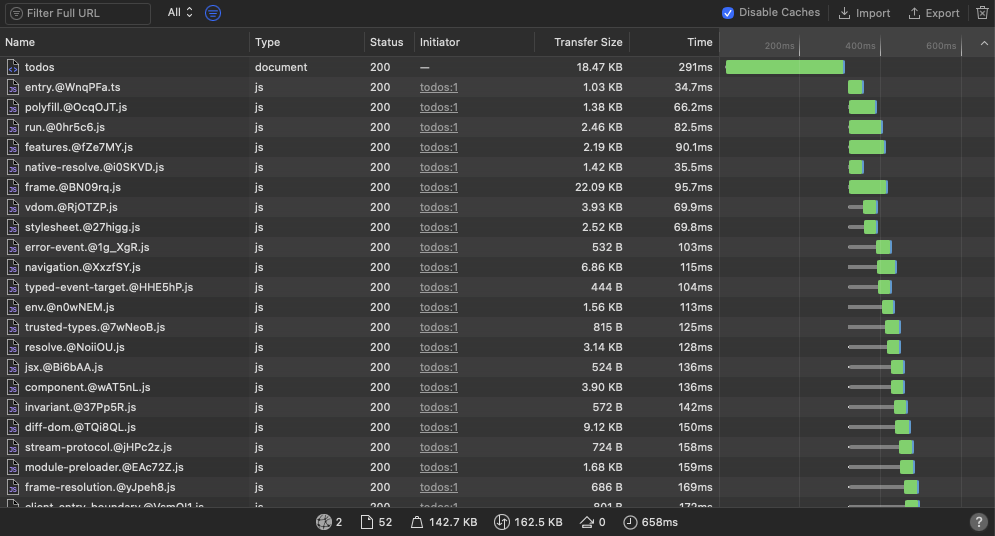Image resolution: width=995 pixels, height=536 pixels.
Task: Click the Import button
Action: tap(864, 13)
